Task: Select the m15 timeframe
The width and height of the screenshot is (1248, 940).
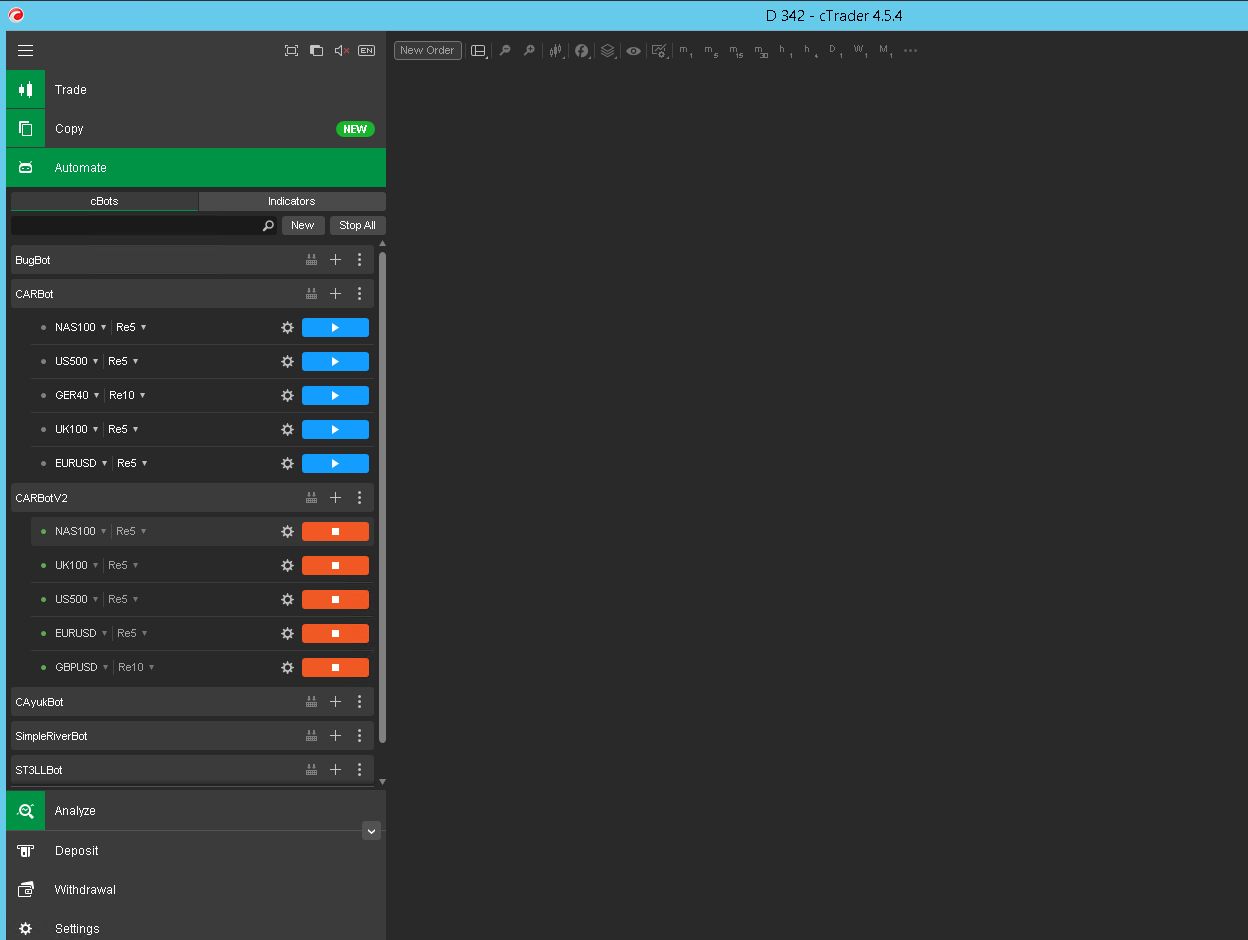Action: pyautogui.click(x=735, y=50)
